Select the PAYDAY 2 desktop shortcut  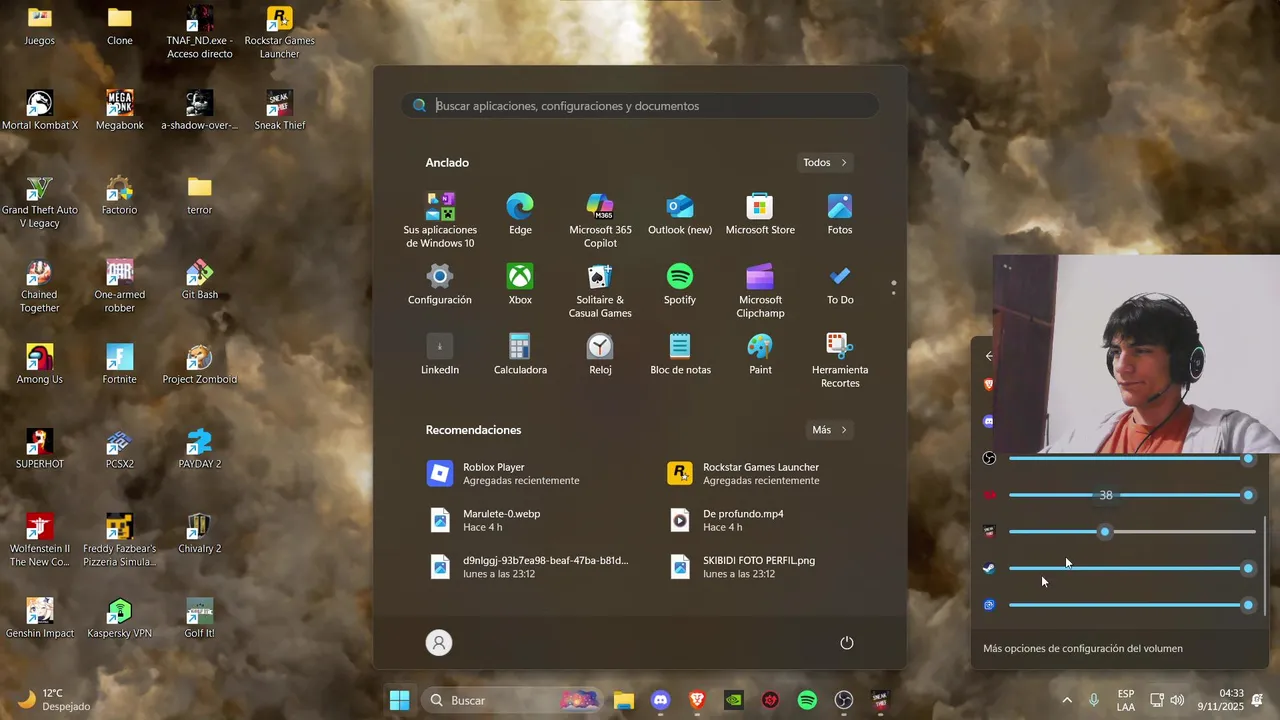[x=200, y=449]
